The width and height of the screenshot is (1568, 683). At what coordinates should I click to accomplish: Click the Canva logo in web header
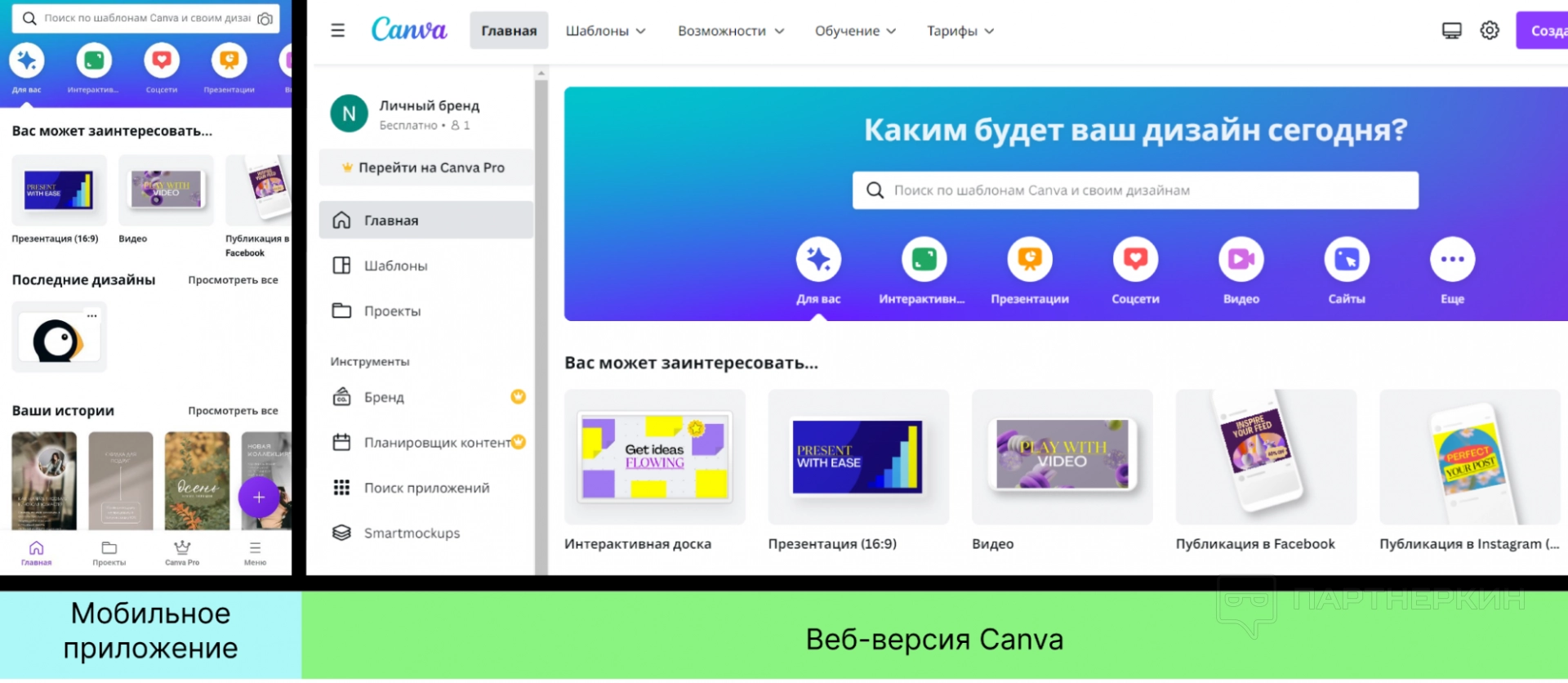pyautogui.click(x=409, y=30)
